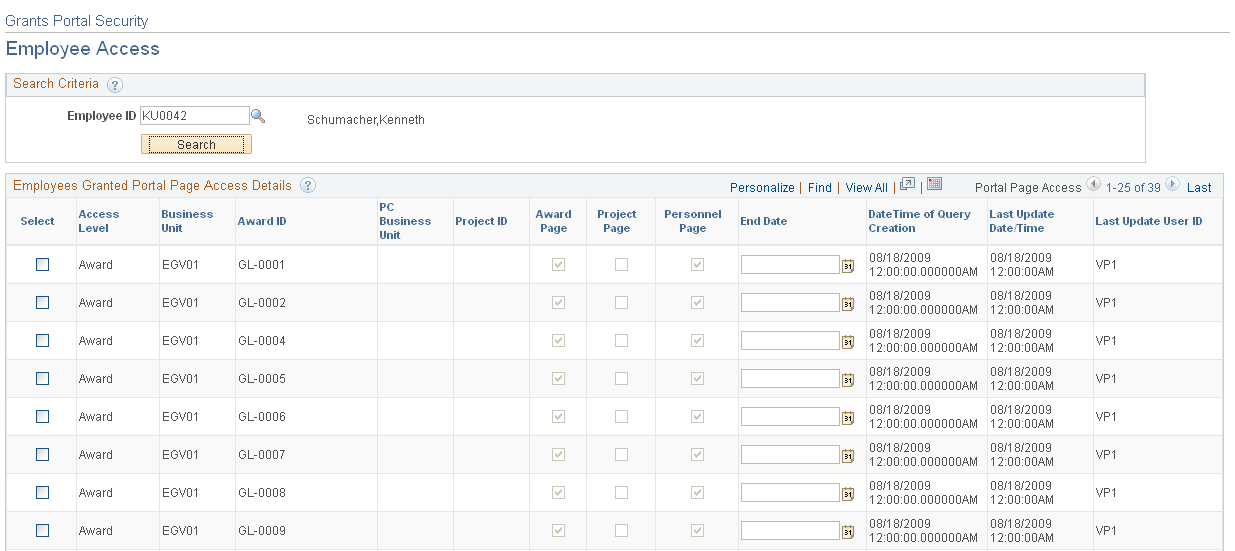Open the Find link
Viewport: 1235px width, 551px height.
[x=820, y=187]
